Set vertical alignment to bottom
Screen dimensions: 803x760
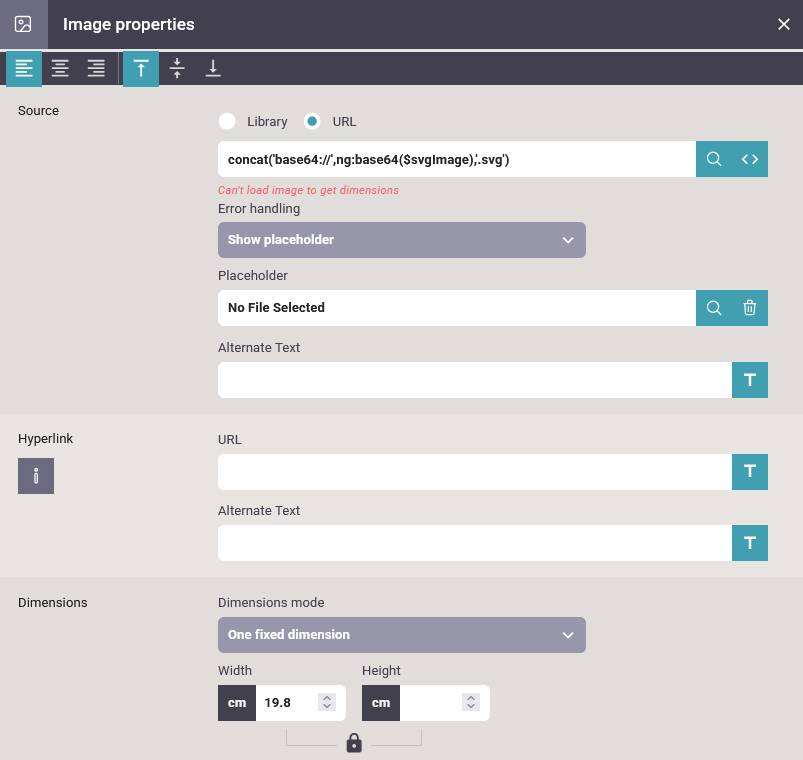[x=213, y=69]
